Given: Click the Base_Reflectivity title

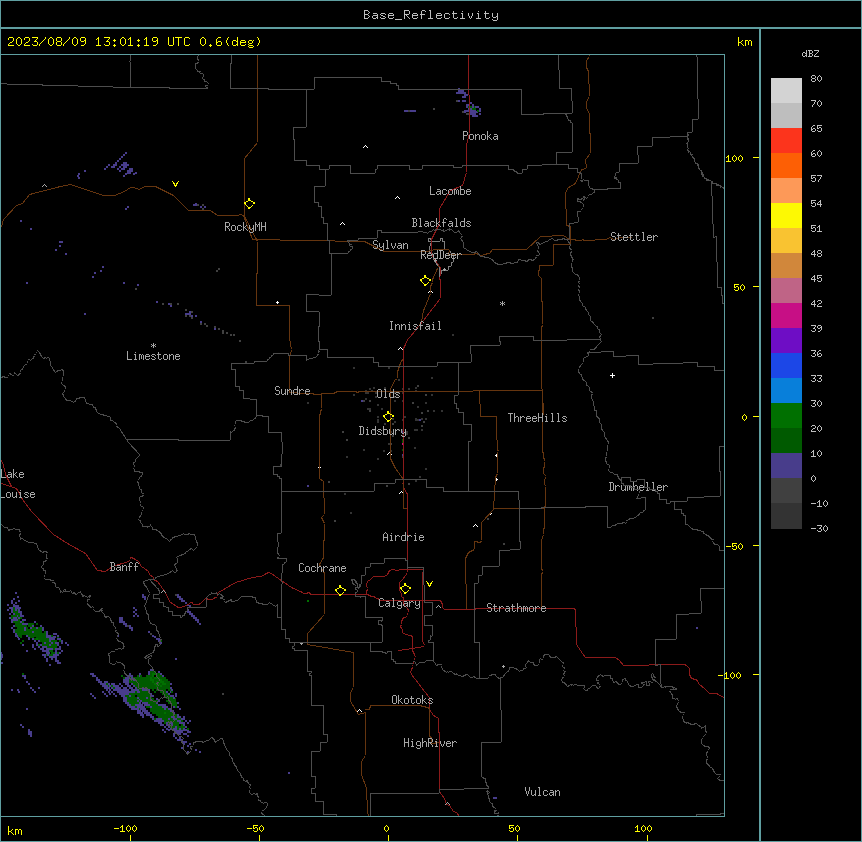Looking at the screenshot, I should pos(431,15).
